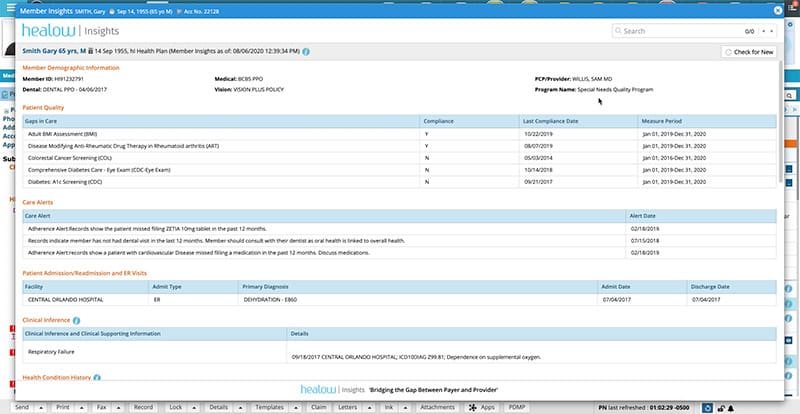
Task: Jump to previous search match arrow
Action: 763,31
